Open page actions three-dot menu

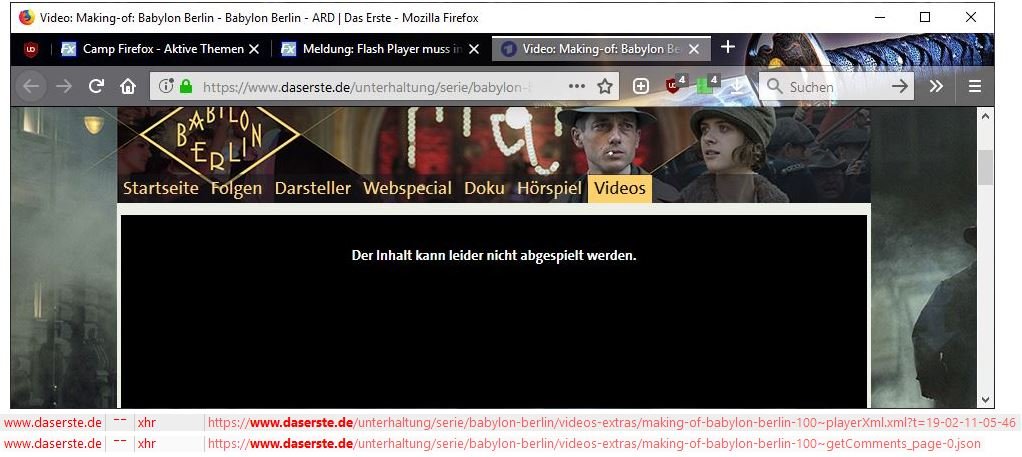coord(577,86)
